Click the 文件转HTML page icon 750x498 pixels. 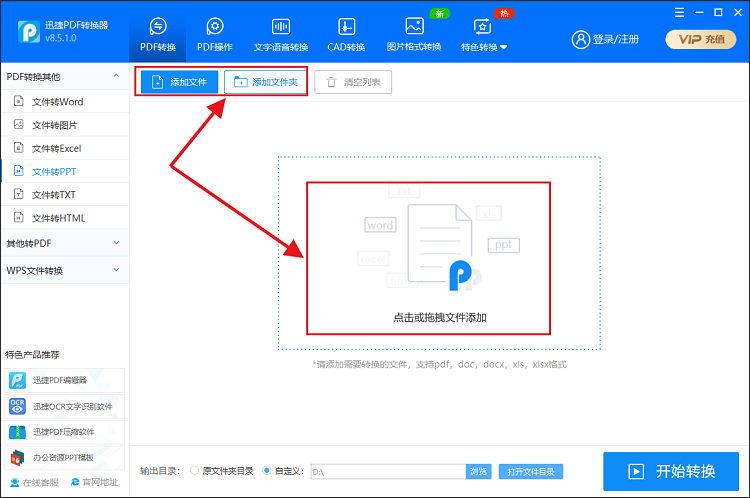[19, 217]
